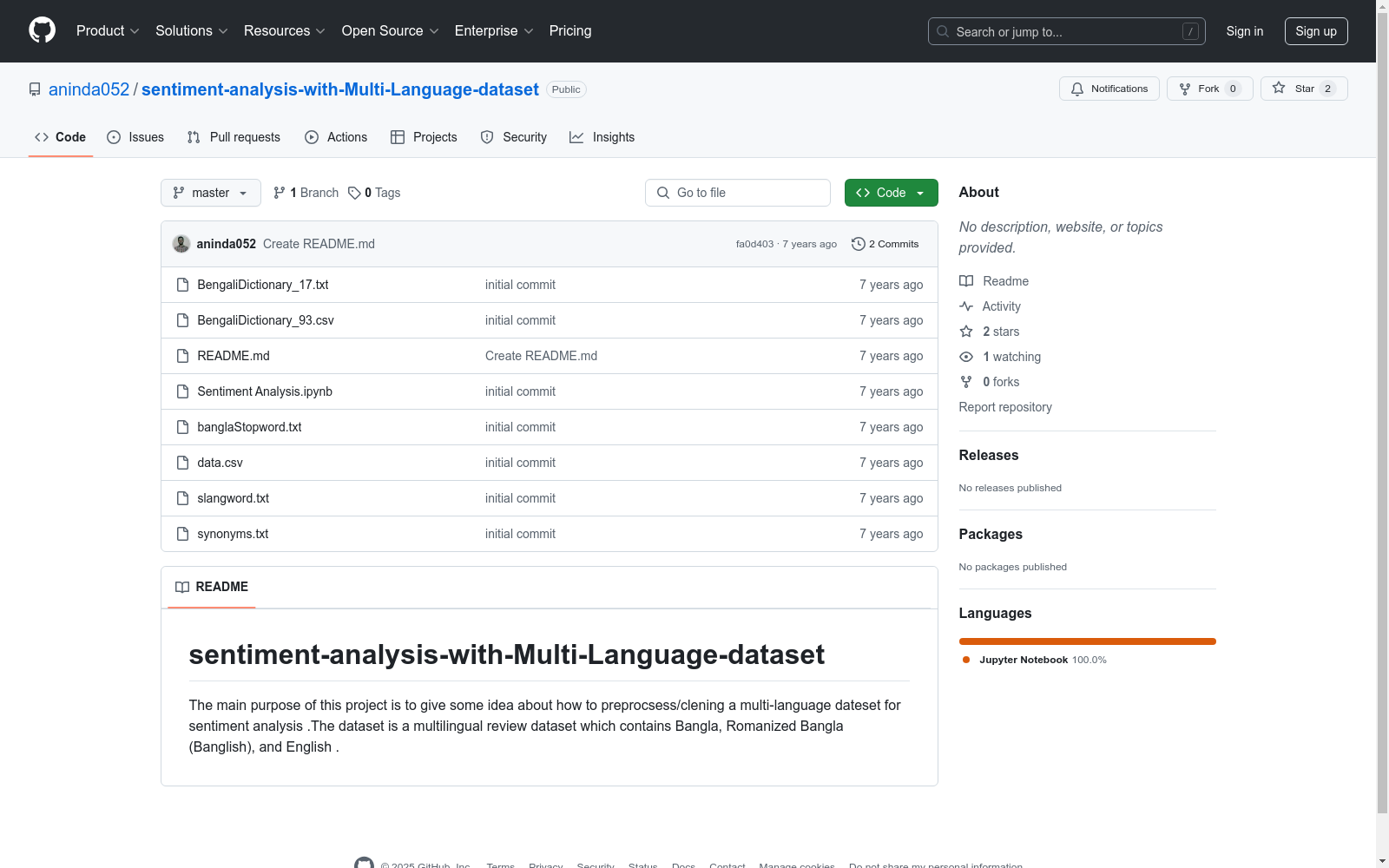Click the orange Jupyter Notebook language bar
Screen dimensions: 1389x868
point(1087,641)
